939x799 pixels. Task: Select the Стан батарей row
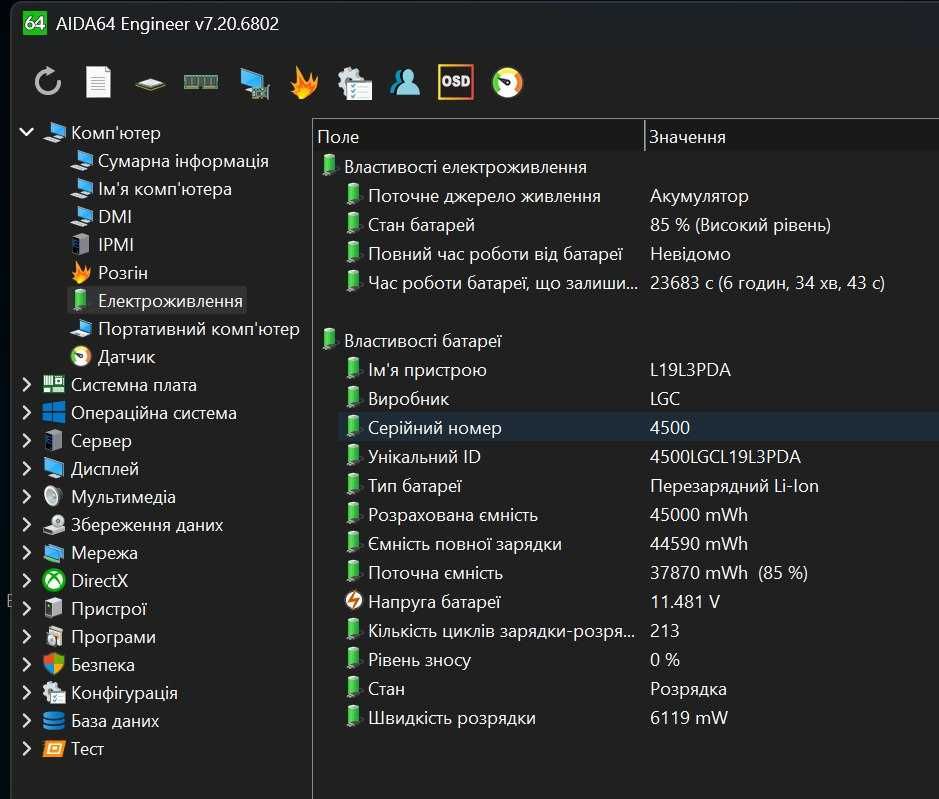coord(638,225)
